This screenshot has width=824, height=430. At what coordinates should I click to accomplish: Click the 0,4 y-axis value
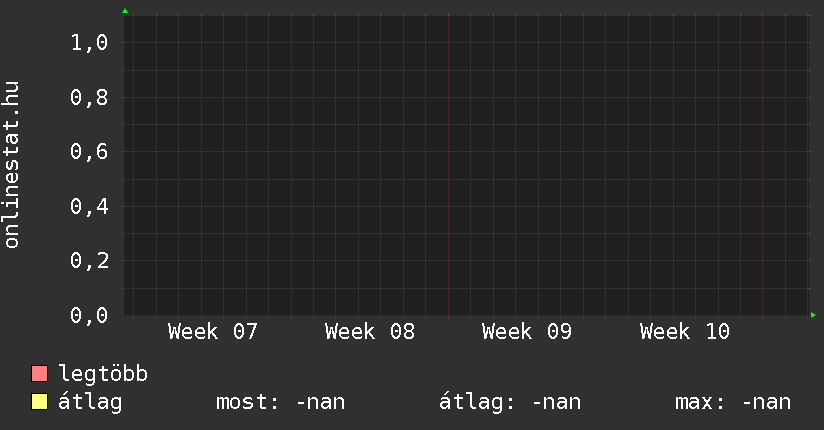point(89,207)
